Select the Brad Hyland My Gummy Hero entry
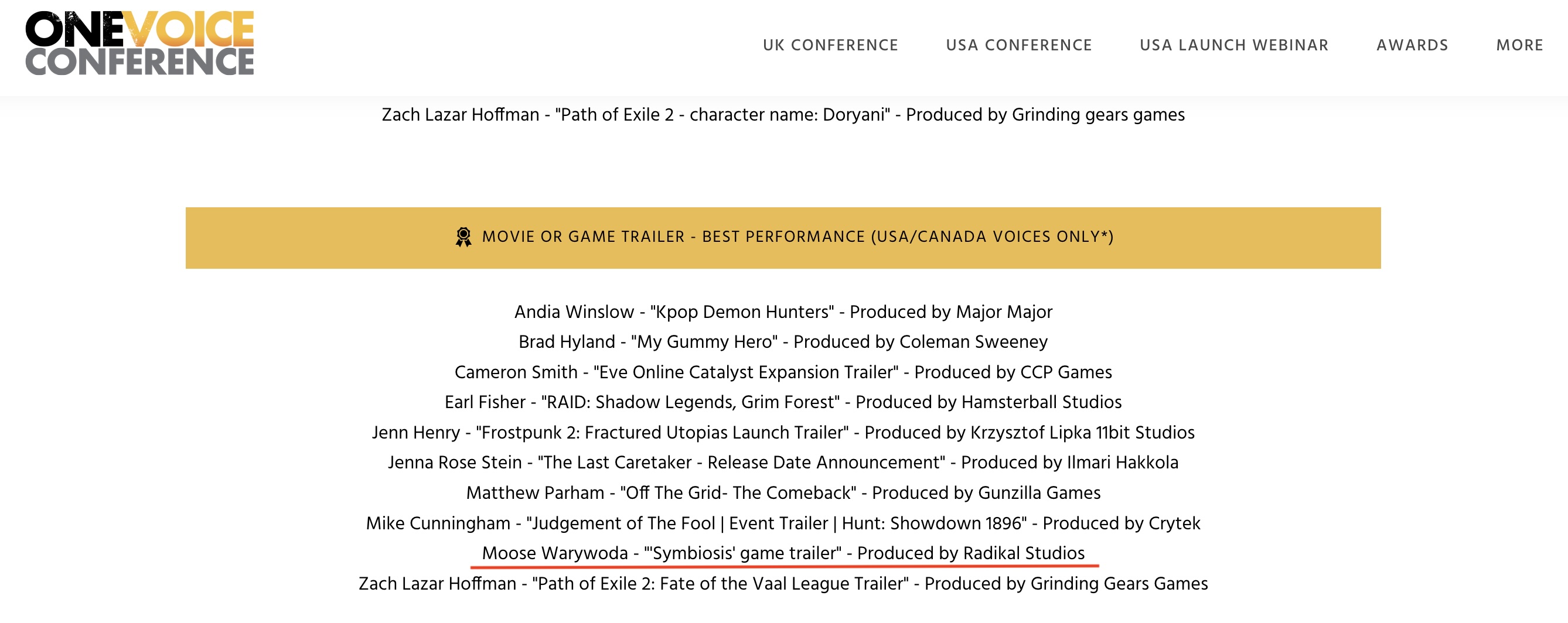The width and height of the screenshot is (1568, 623). tap(783, 342)
